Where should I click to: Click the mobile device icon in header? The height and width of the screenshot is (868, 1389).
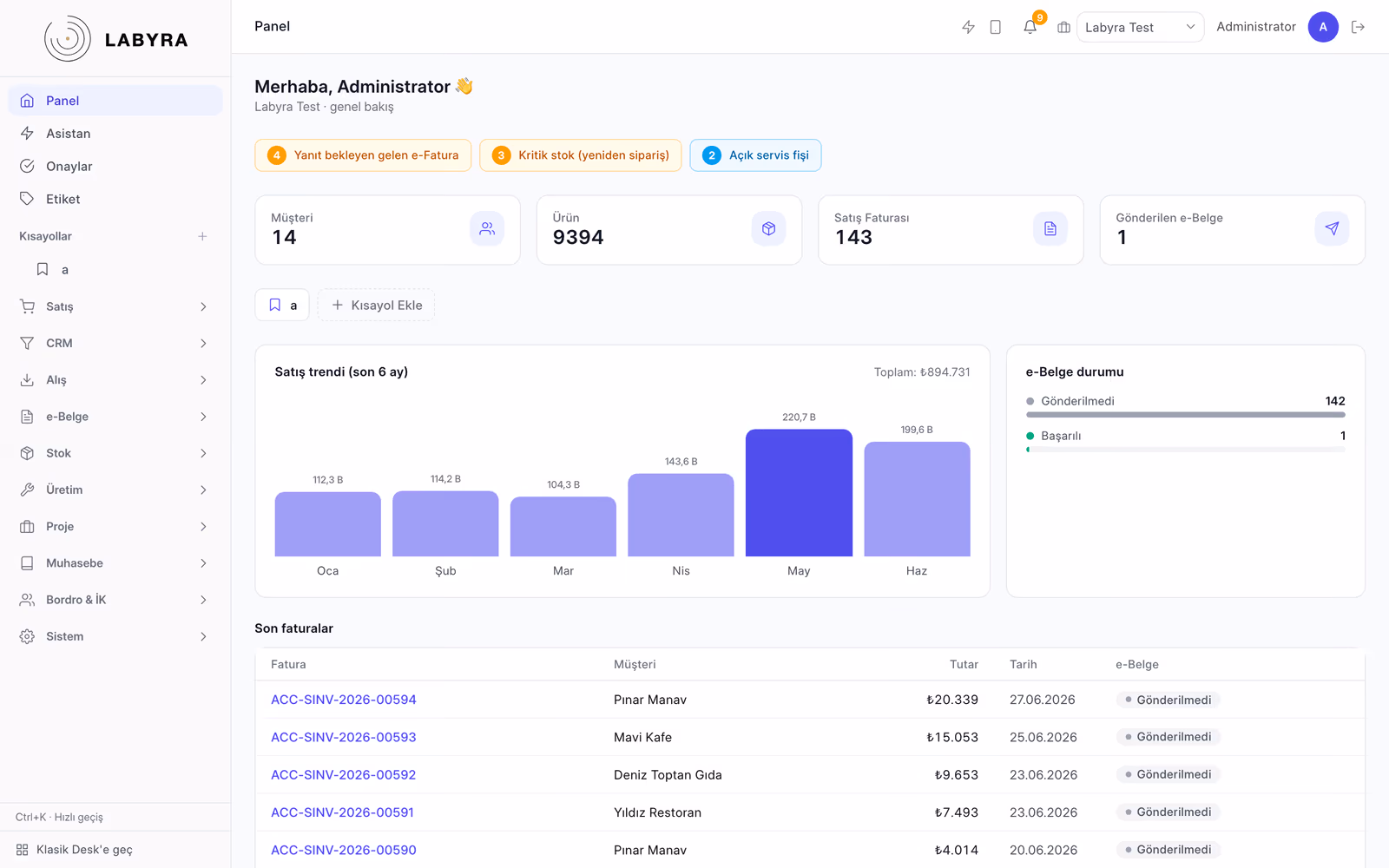(996, 27)
